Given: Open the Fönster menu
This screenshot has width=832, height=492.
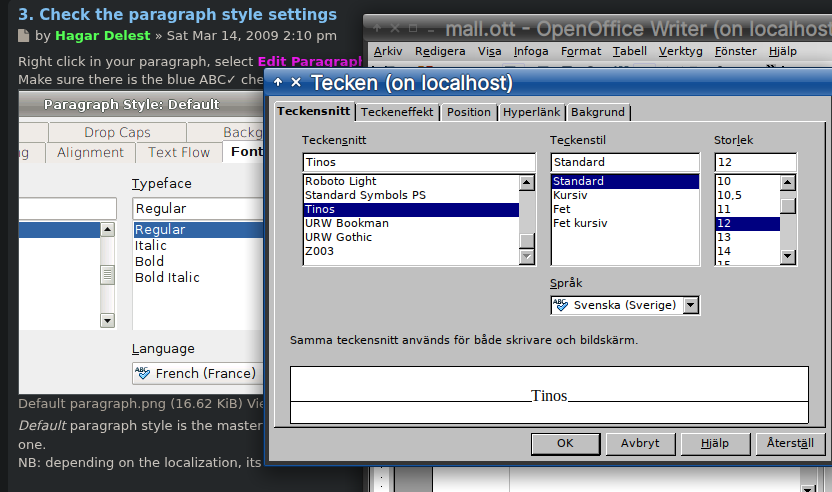Looking at the screenshot, I should pyautogui.click(x=735, y=51).
